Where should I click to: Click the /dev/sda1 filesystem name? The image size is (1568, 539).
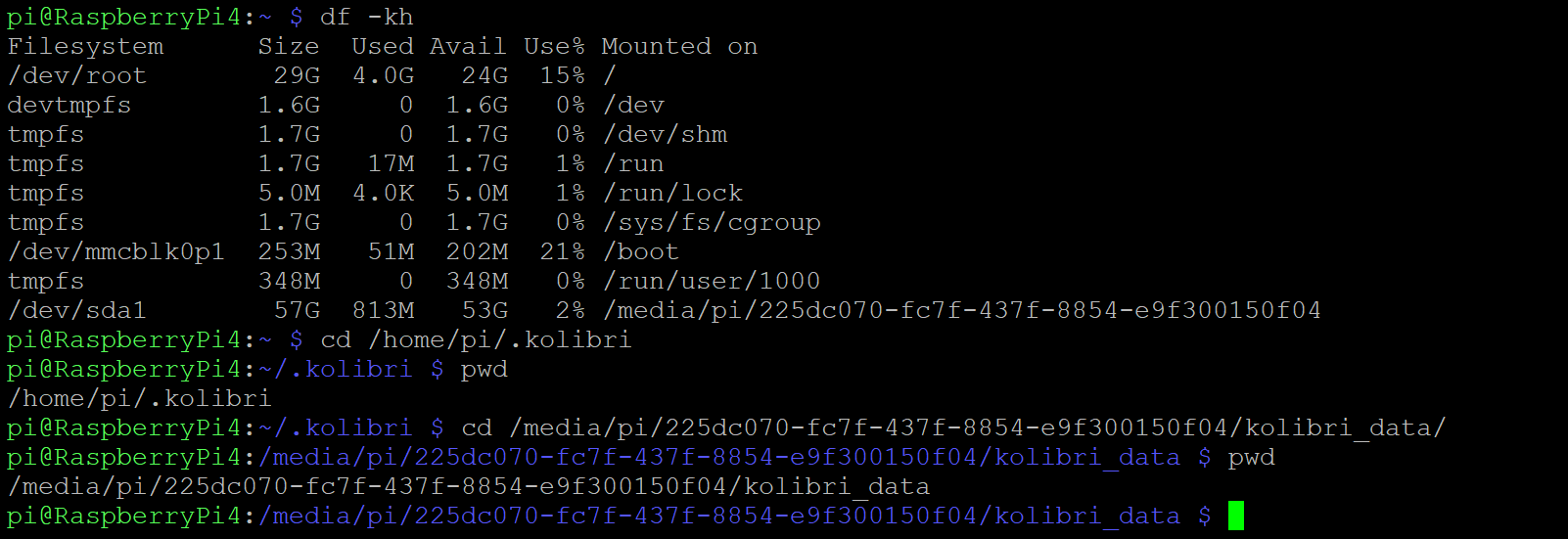(76, 310)
